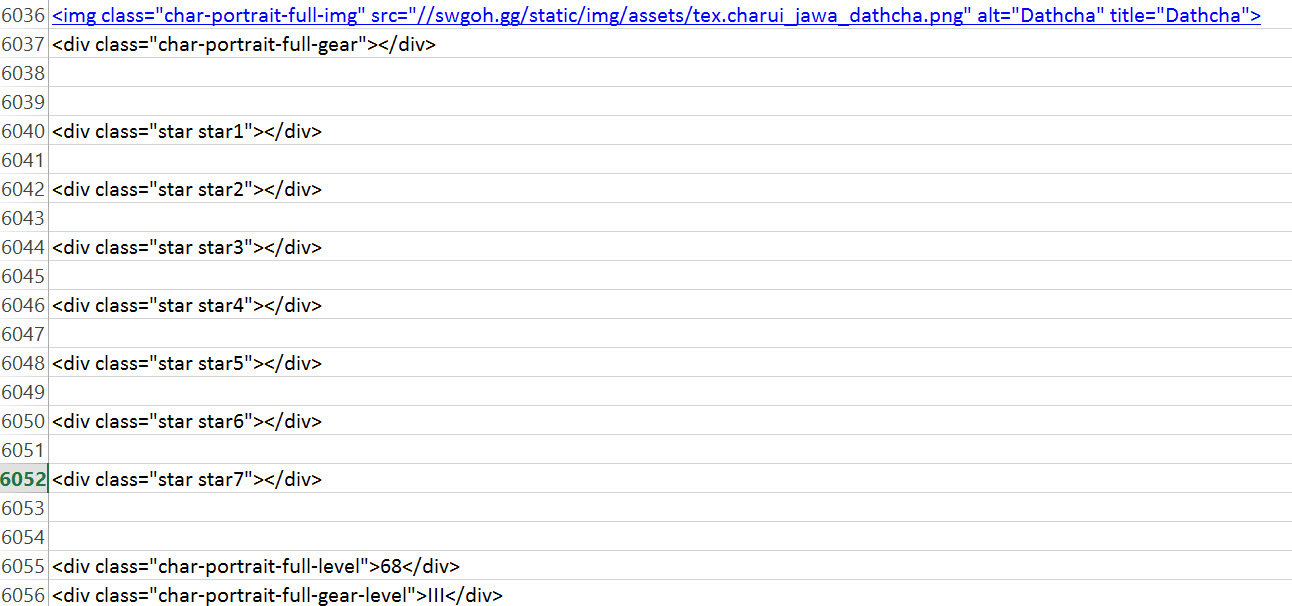Click the char-portrait-full-gear div cell

[243, 45]
